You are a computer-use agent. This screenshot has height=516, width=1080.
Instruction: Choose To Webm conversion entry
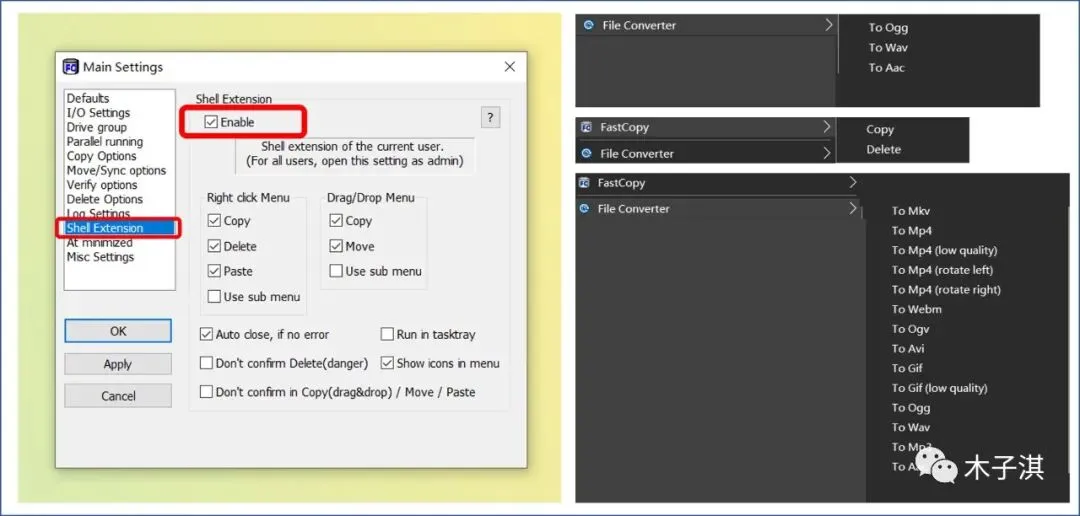[x=916, y=309]
